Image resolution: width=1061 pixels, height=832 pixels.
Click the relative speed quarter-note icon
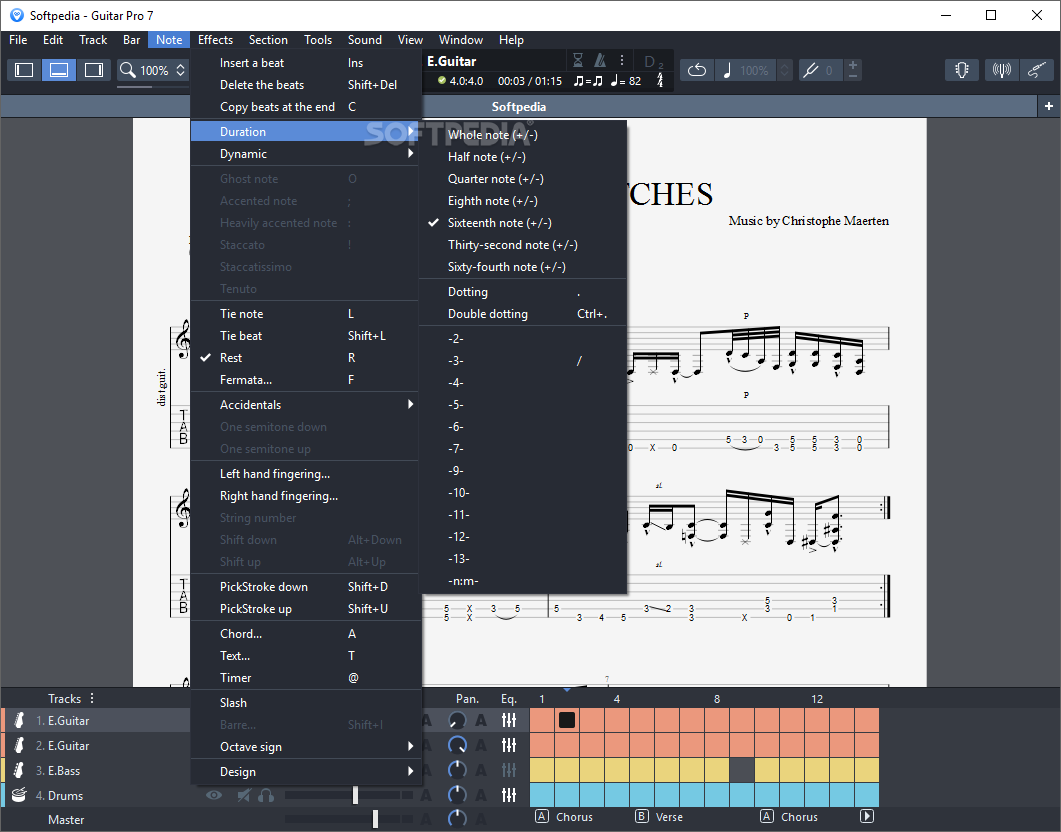click(x=727, y=70)
